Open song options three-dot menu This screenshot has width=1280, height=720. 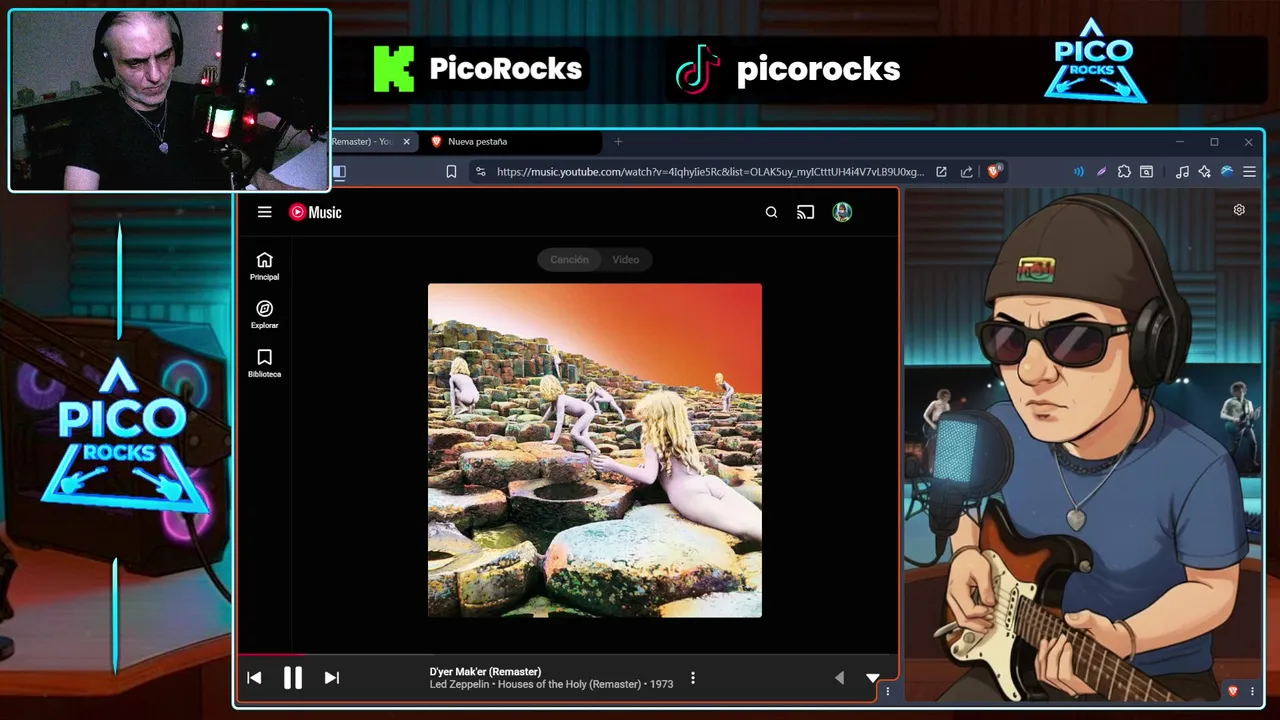(x=692, y=678)
